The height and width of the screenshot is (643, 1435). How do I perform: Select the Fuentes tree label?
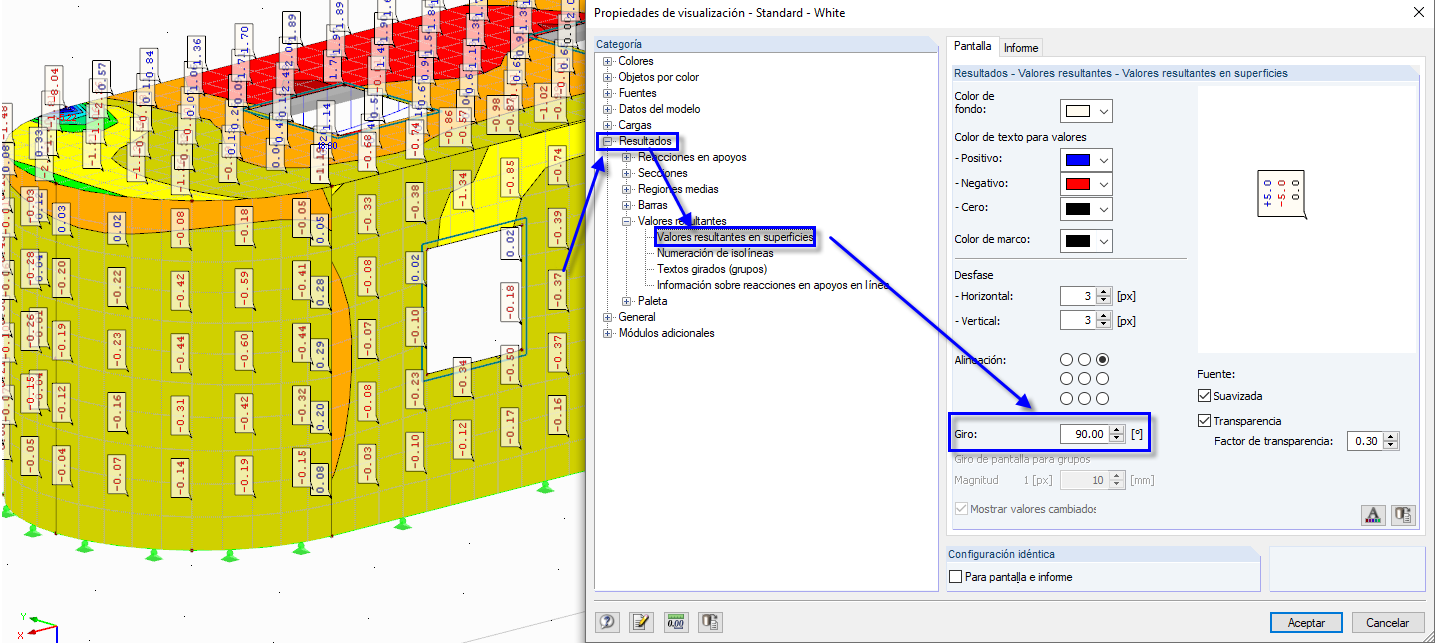point(638,93)
